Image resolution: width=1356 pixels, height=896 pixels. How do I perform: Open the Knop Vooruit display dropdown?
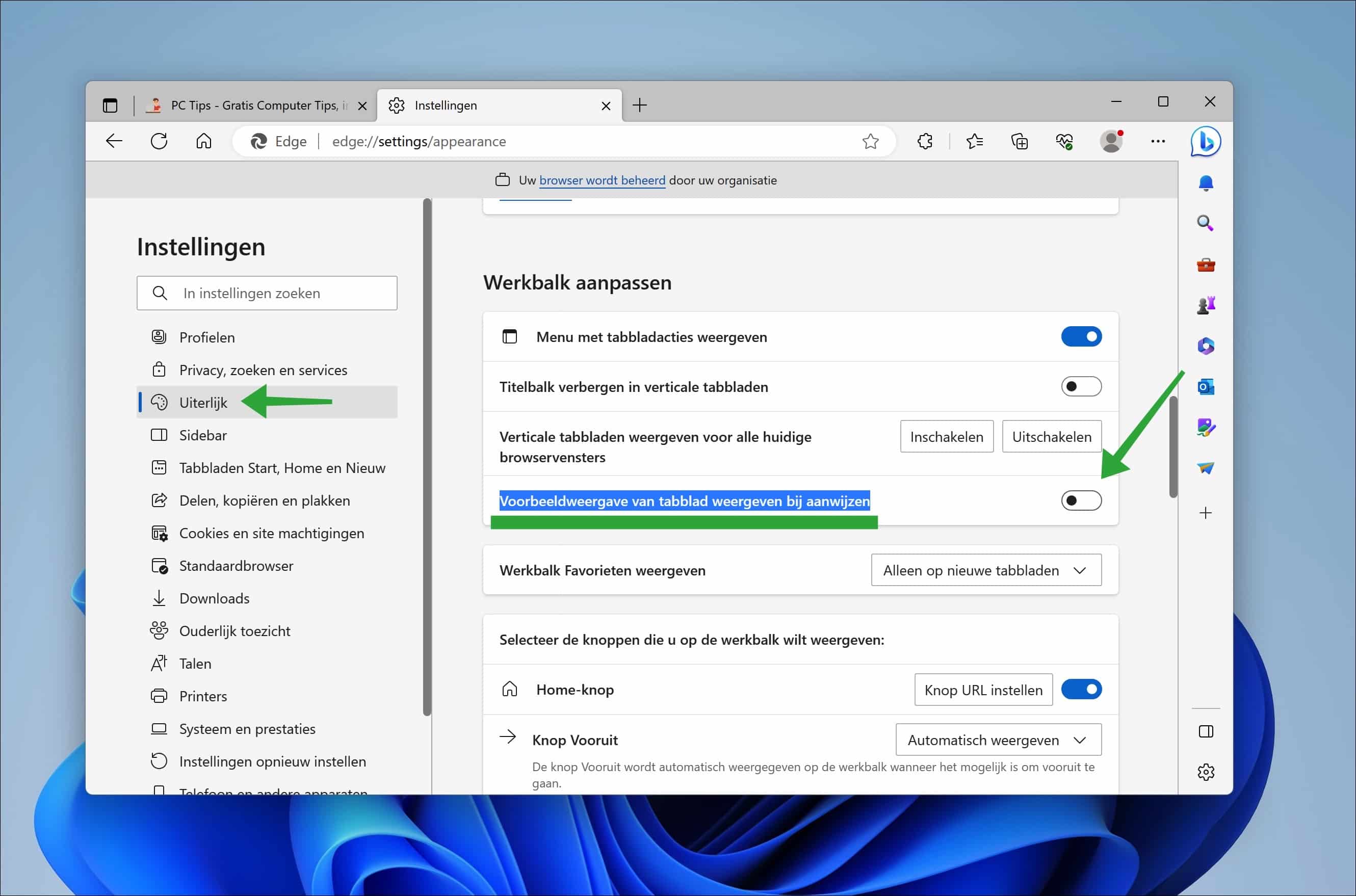coord(998,740)
